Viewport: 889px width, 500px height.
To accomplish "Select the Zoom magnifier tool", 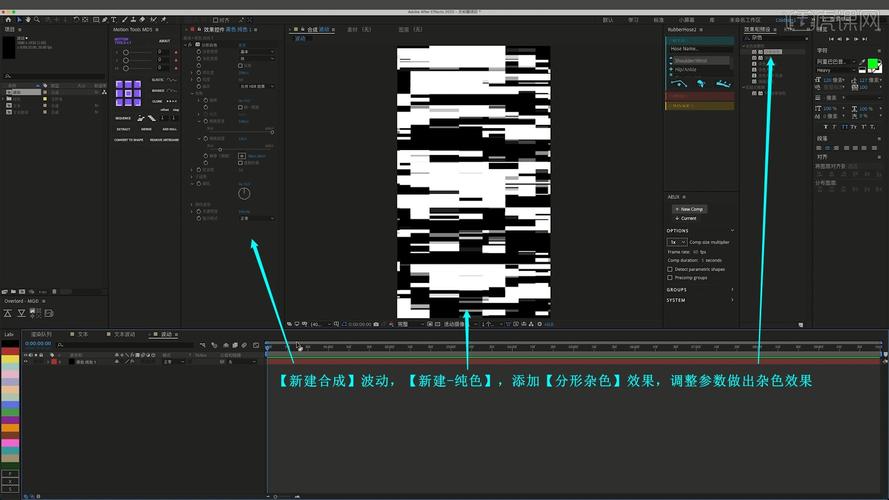I will pos(37,20).
